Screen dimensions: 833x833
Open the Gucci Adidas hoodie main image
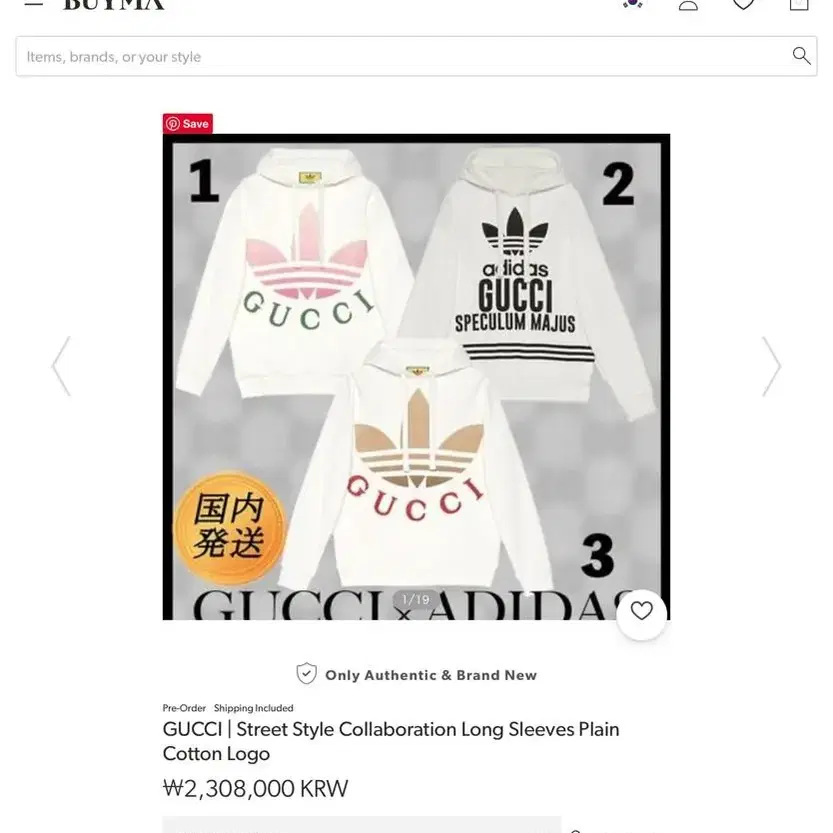[416, 377]
